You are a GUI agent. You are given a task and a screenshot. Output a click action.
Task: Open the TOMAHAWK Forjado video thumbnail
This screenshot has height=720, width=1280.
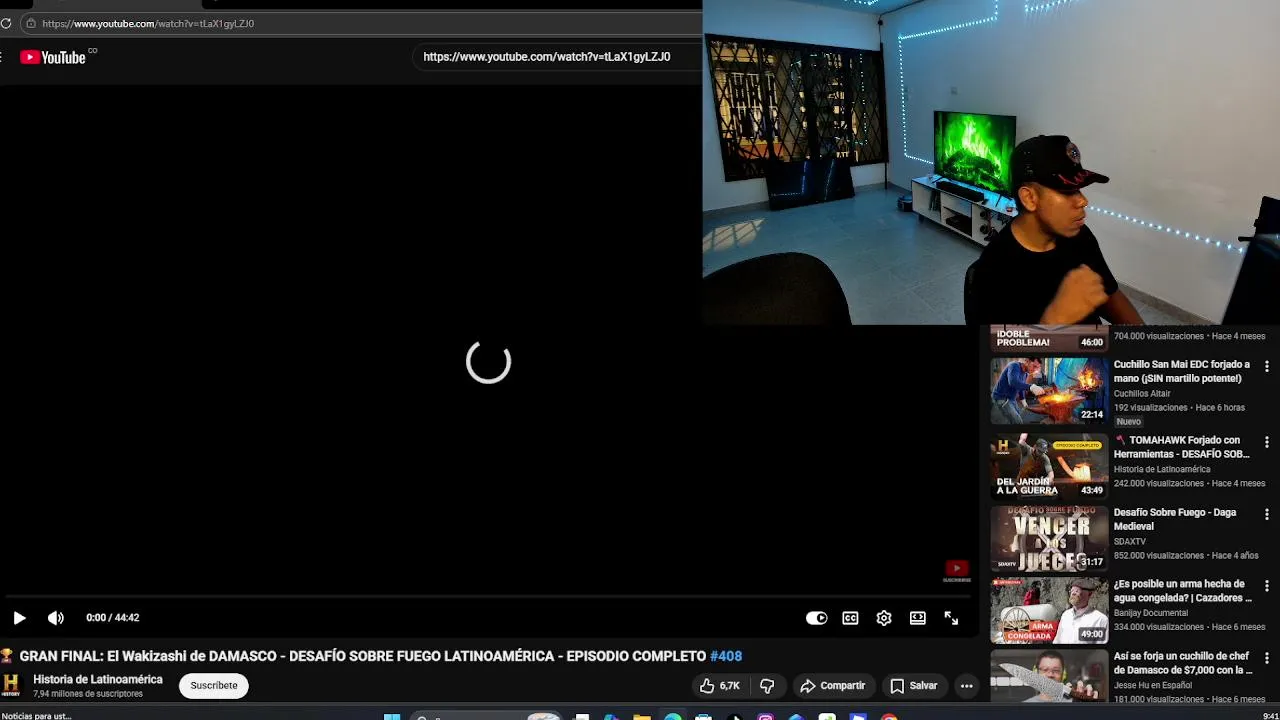pyautogui.click(x=1049, y=466)
